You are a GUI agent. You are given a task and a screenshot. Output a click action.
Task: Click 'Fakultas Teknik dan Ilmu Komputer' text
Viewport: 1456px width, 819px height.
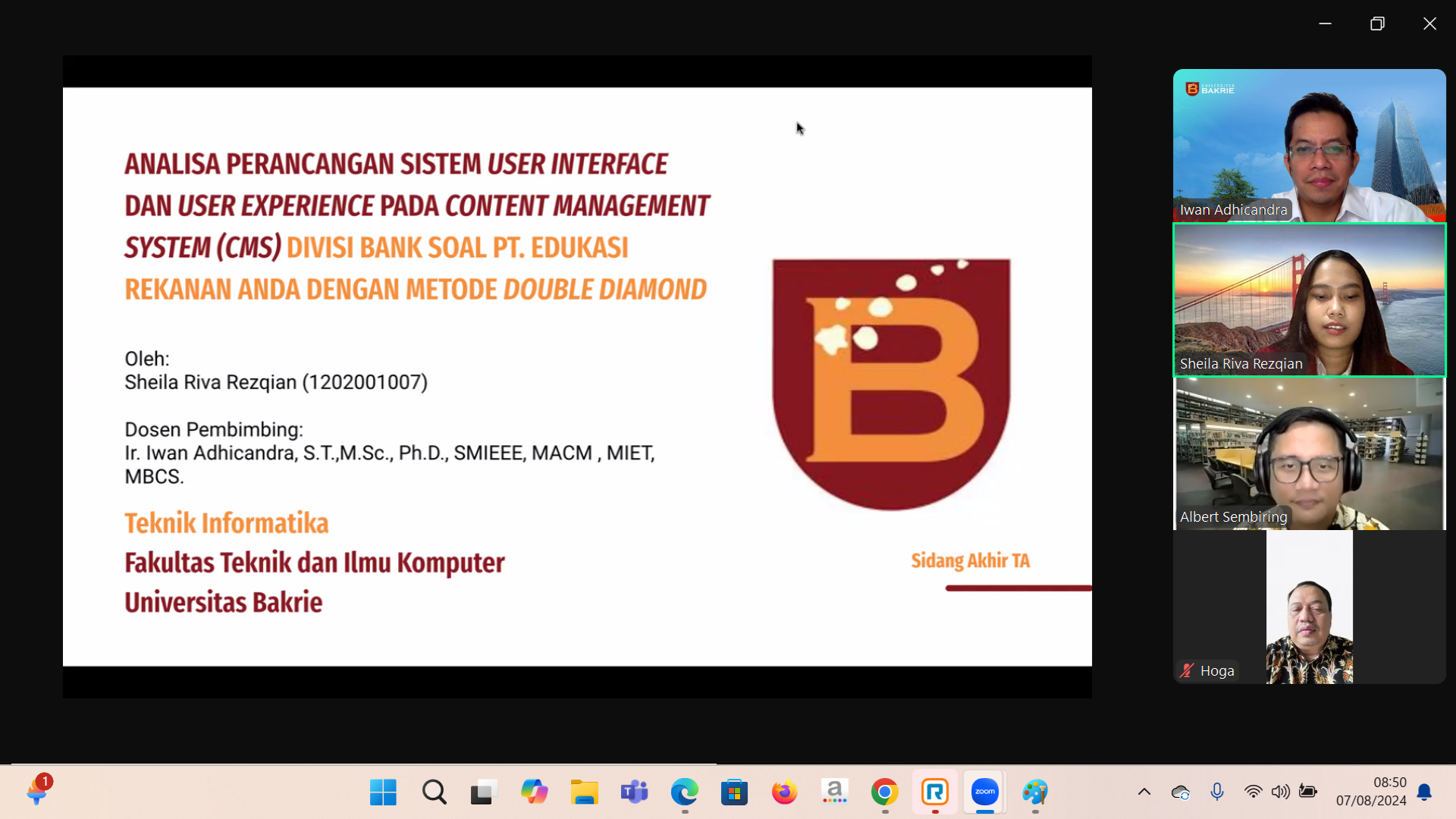(315, 563)
